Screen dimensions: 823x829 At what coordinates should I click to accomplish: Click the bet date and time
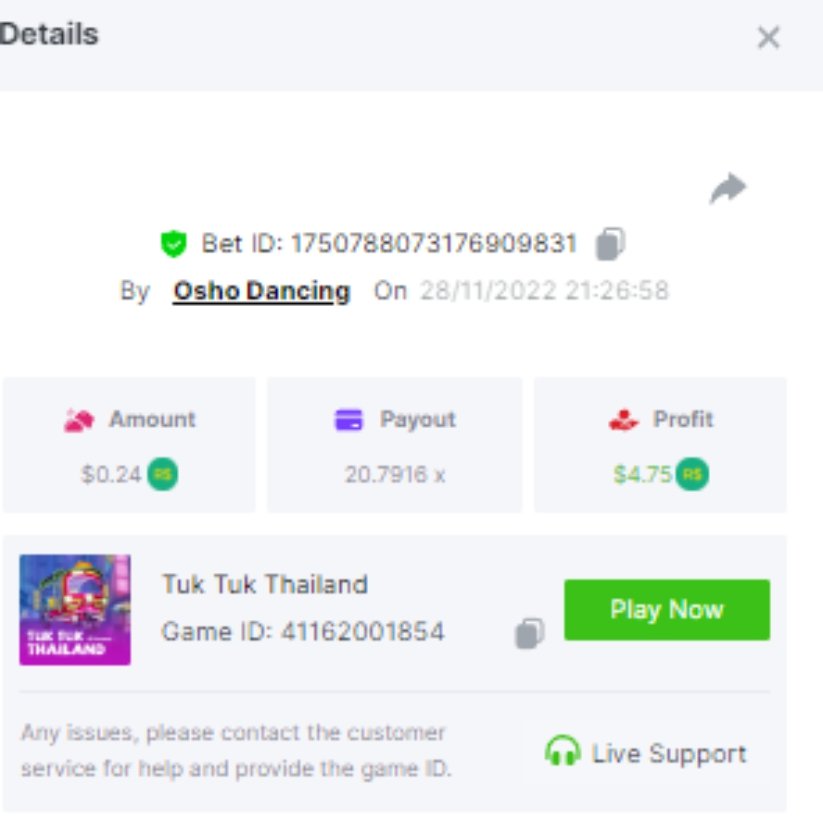[544, 291]
